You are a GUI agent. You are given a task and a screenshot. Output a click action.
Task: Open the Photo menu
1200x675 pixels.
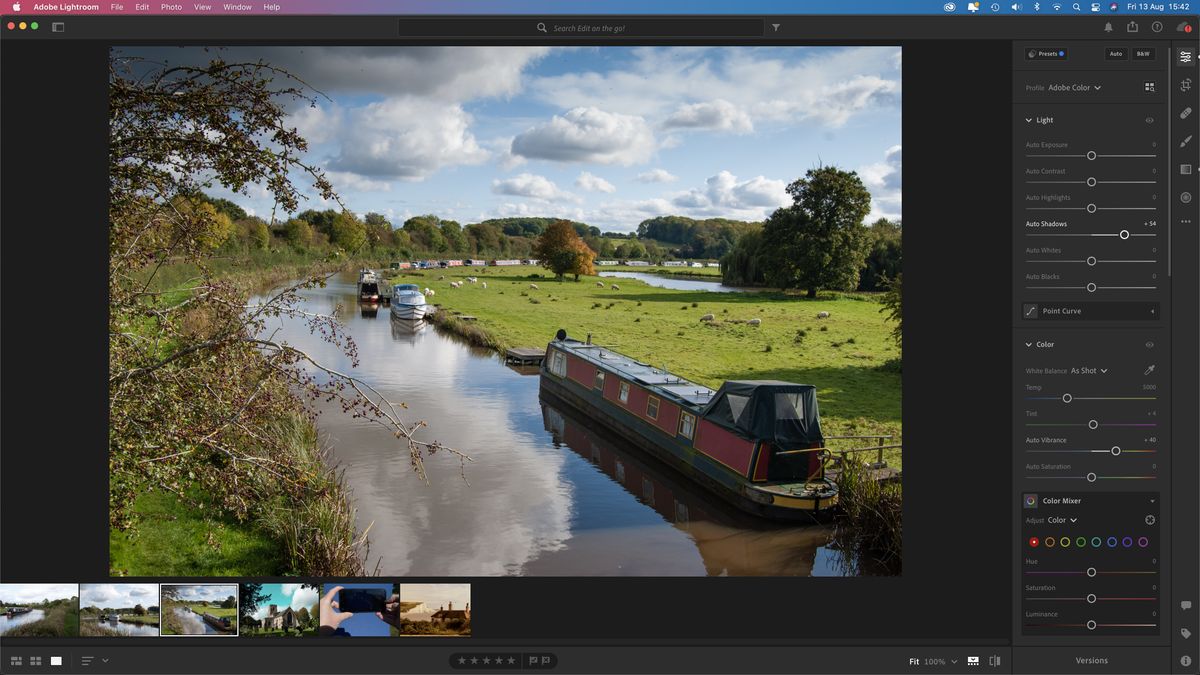170,7
